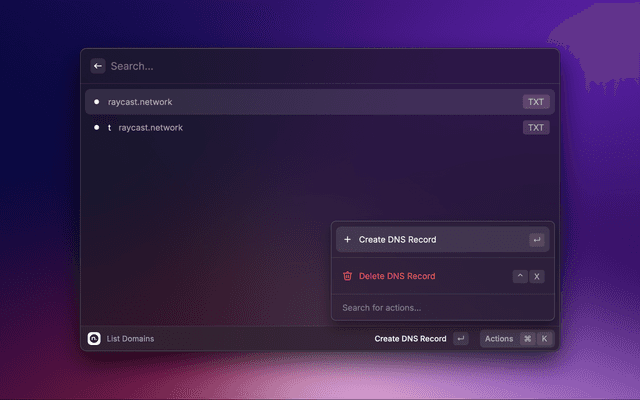640x400 pixels.
Task: Click the bullet icon of the first record
Action: click(97, 102)
